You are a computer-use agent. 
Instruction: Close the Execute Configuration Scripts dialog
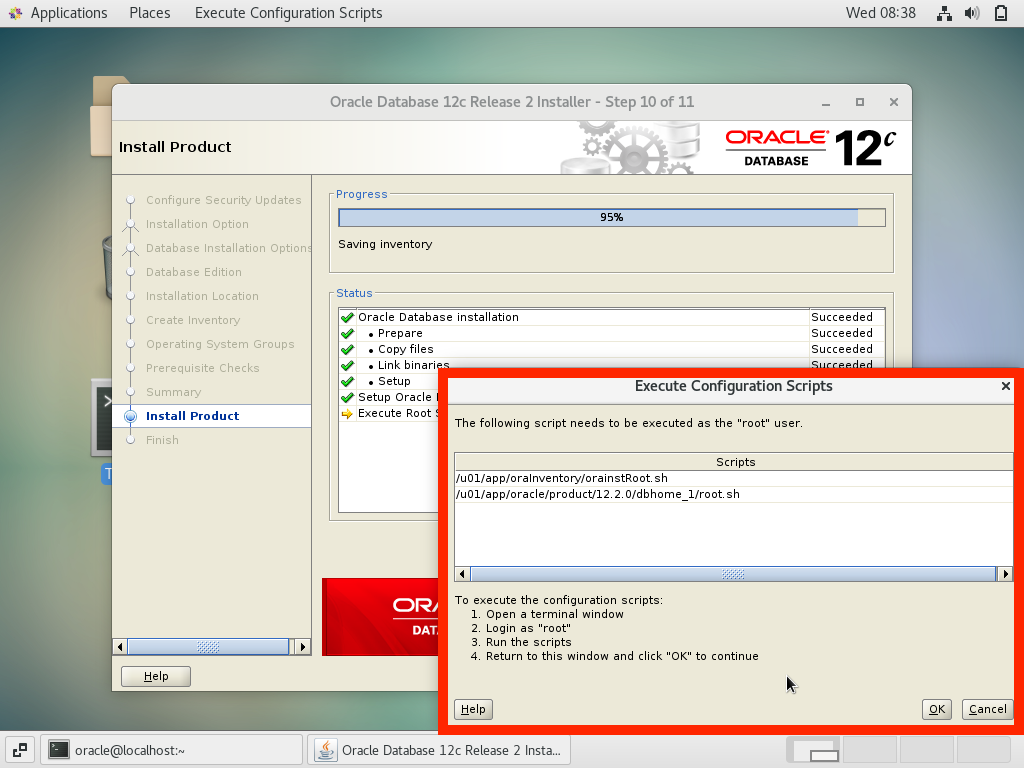1006,387
